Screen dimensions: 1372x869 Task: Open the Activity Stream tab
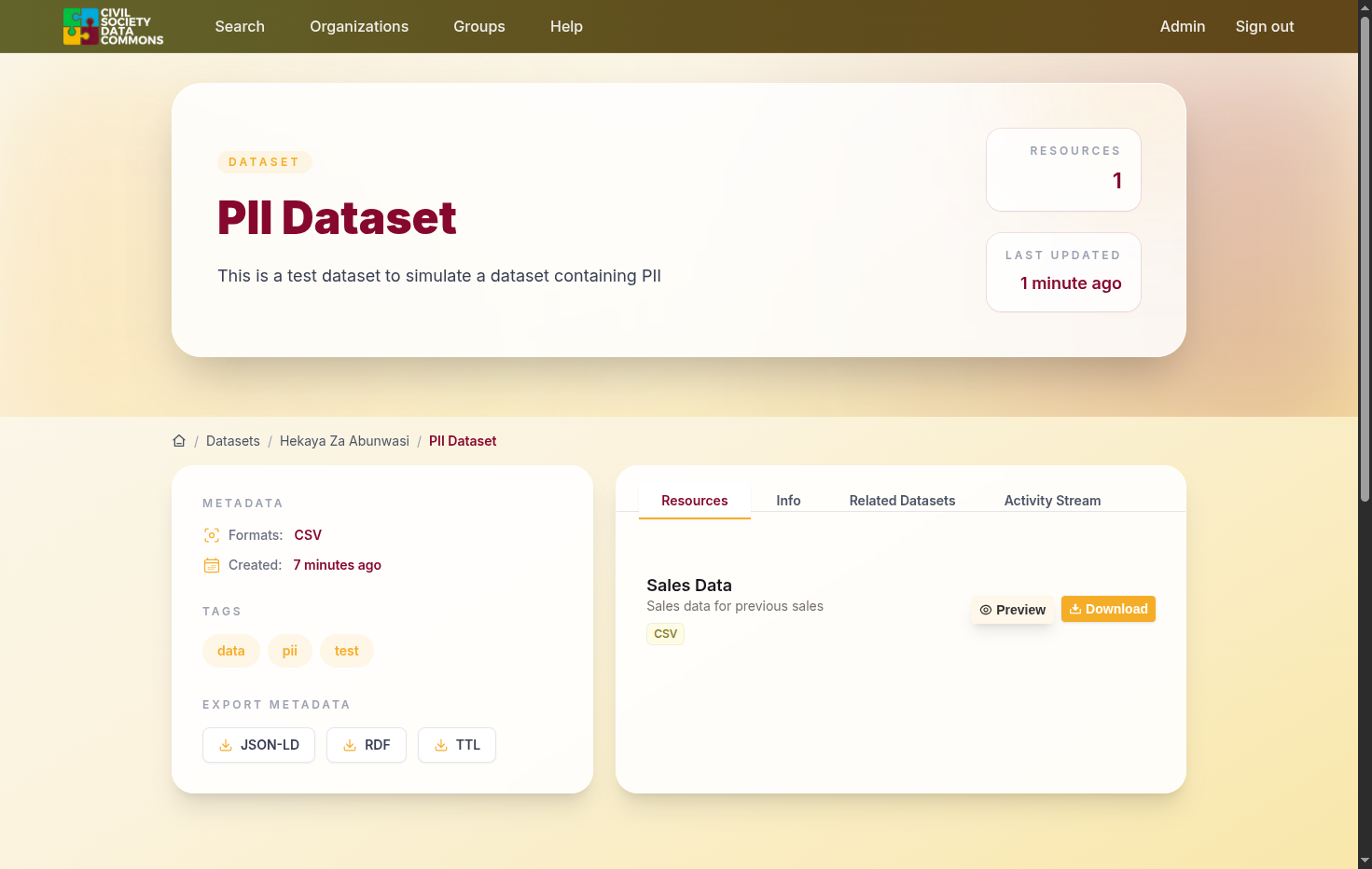click(x=1052, y=501)
